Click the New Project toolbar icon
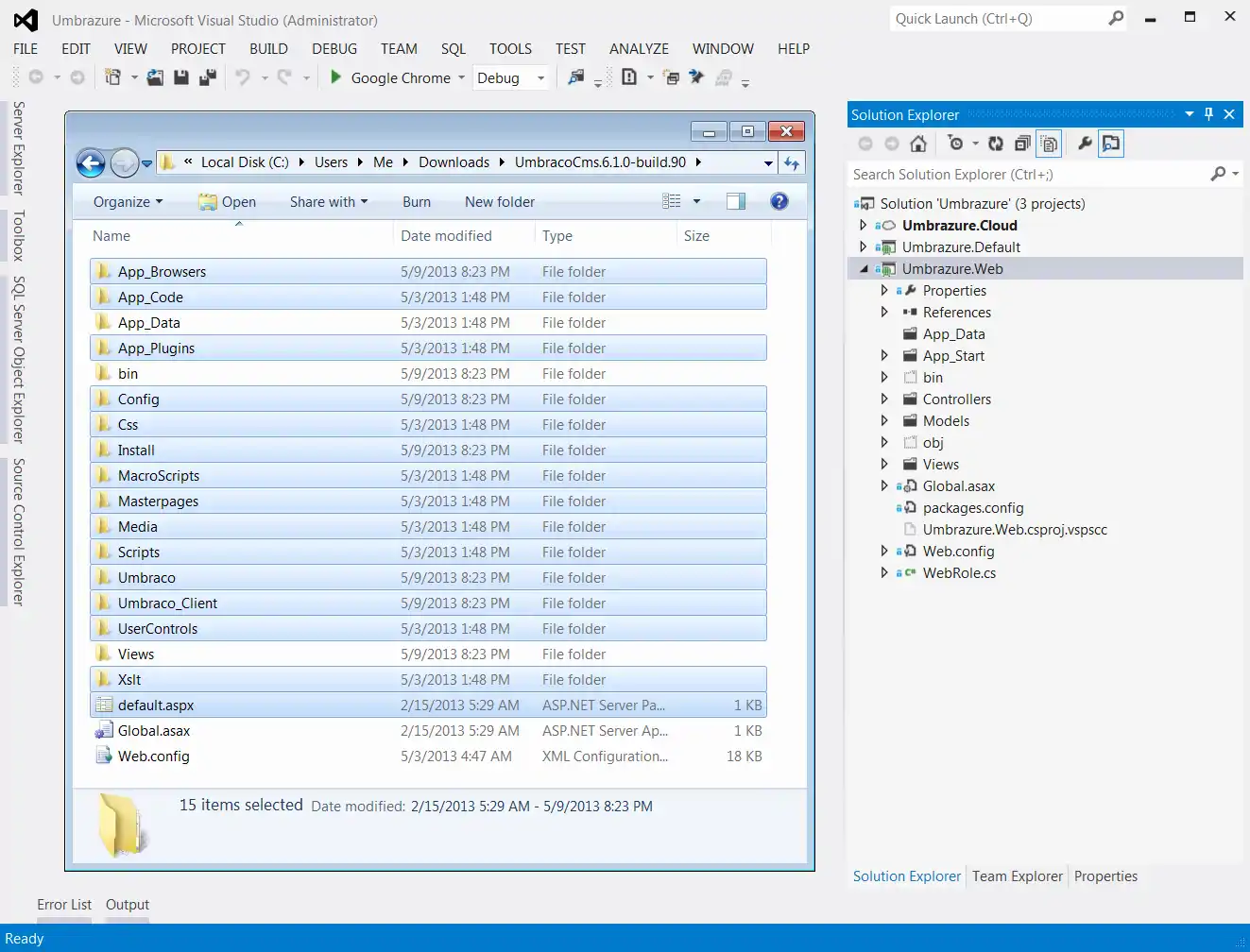1250x952 pixels. click(x=112, y=77)
